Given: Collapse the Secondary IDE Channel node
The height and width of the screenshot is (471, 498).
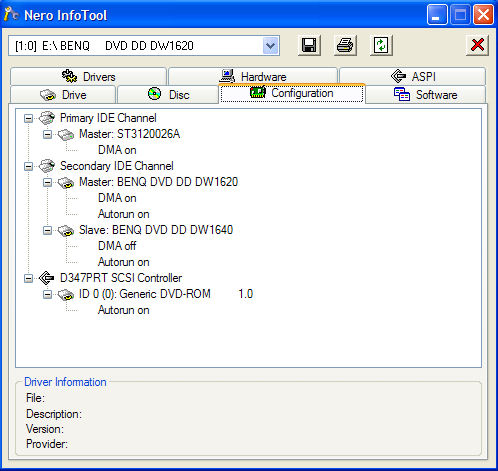Looking at the screenshot, I should 29,166.
